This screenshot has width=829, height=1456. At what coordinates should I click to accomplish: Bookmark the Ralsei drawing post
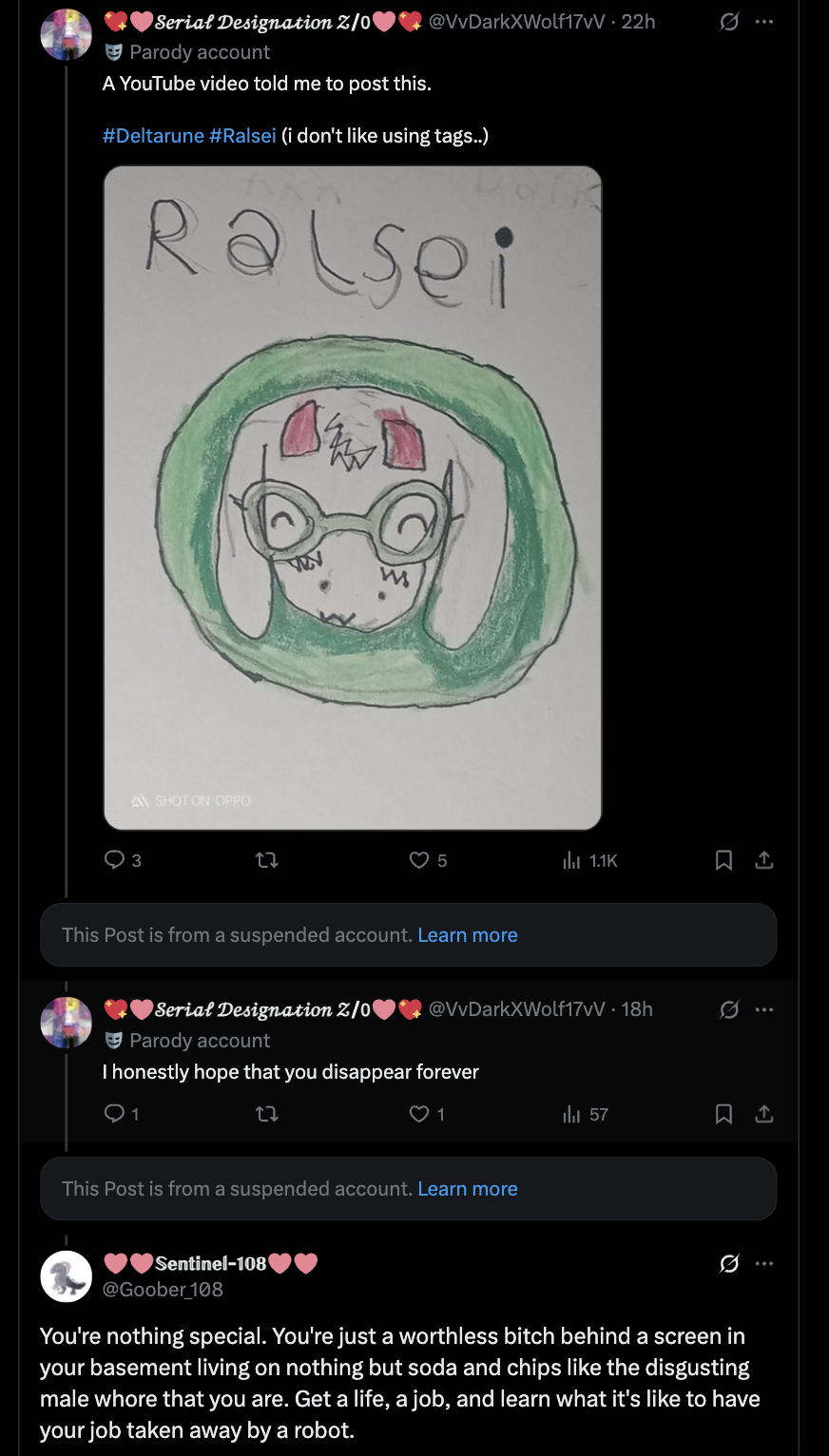(x=723, y=860)
